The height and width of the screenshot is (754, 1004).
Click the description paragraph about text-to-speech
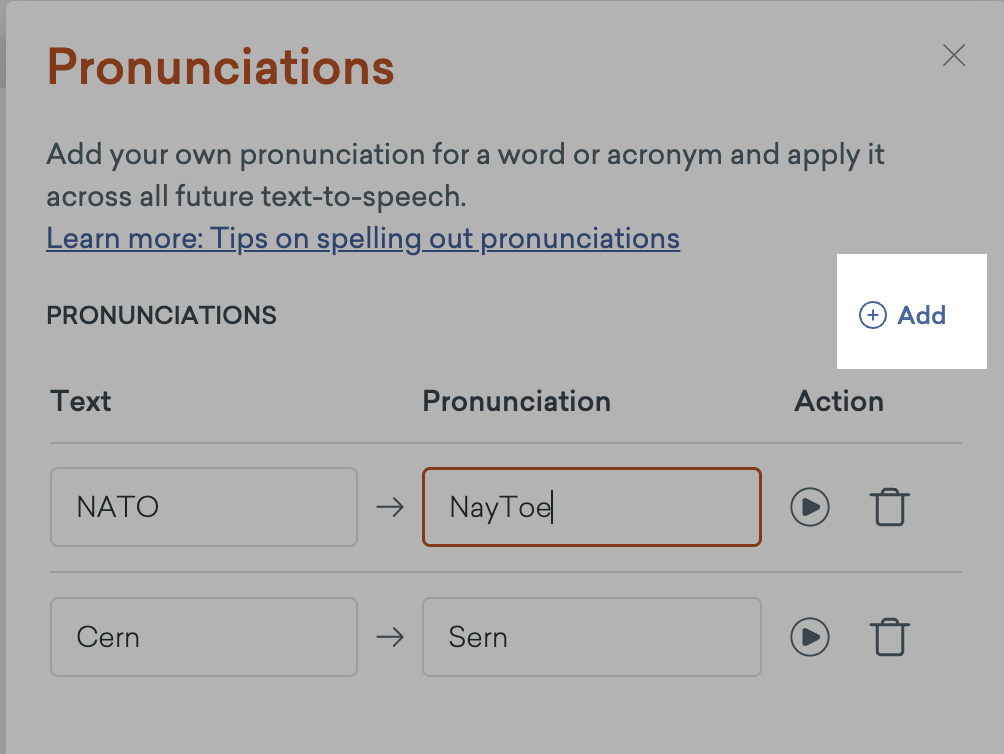(465, 175)
